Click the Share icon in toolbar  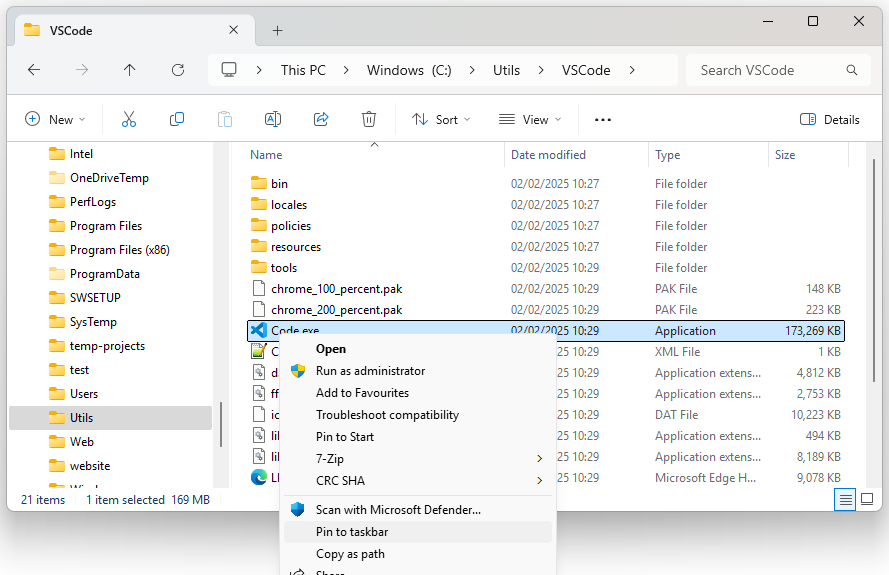321,119
